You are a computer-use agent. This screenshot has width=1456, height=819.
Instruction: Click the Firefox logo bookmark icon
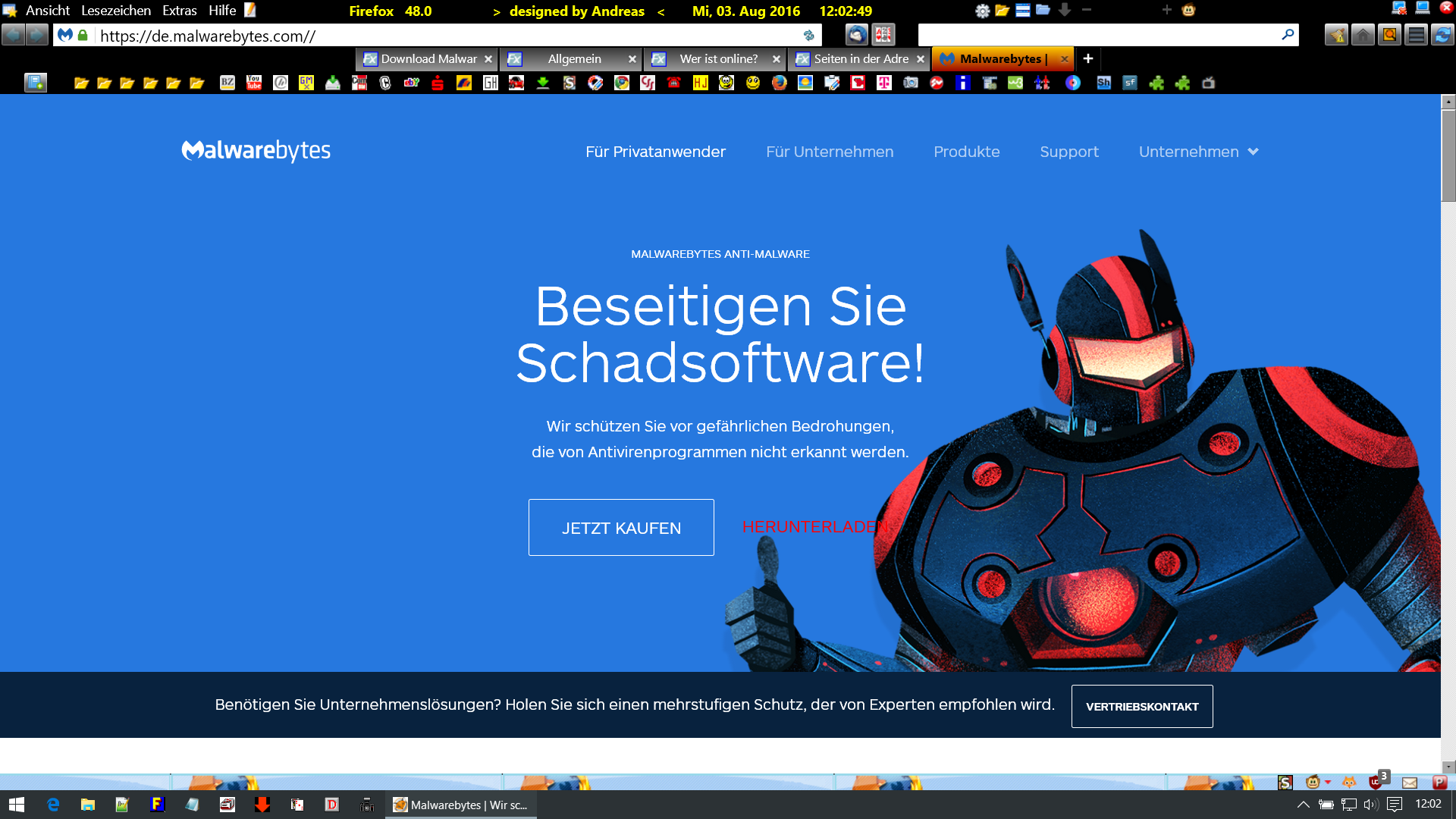pos(780,83)
